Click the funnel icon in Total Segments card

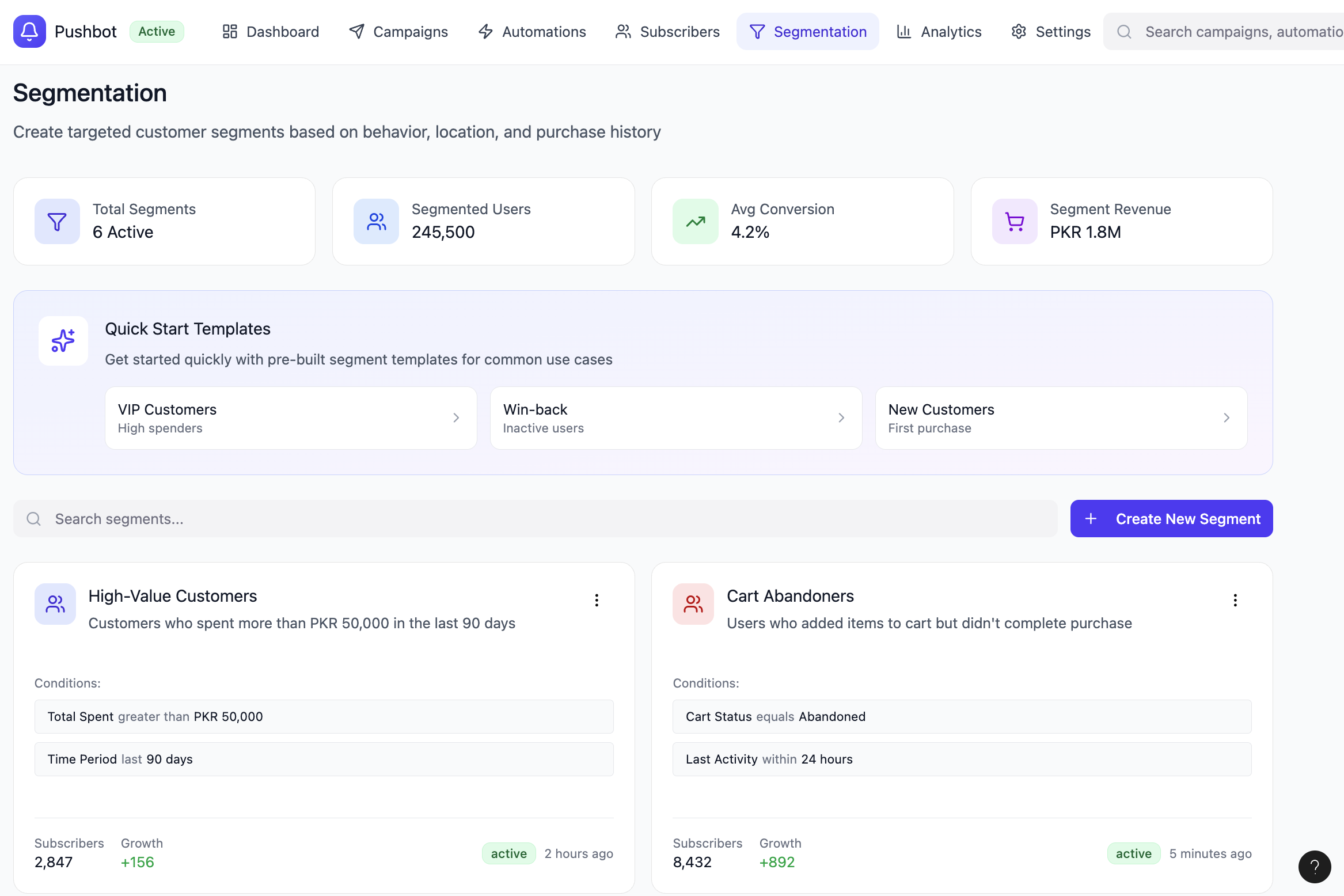pos(57,222)
